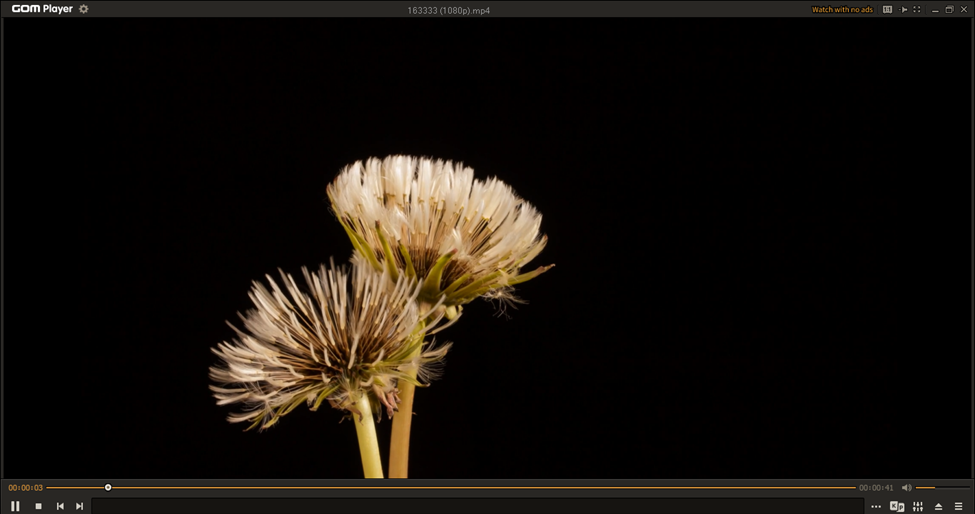The image size is (975, 514).
Task: Click the dandelion video display area
Action: [x=488, y=247]
